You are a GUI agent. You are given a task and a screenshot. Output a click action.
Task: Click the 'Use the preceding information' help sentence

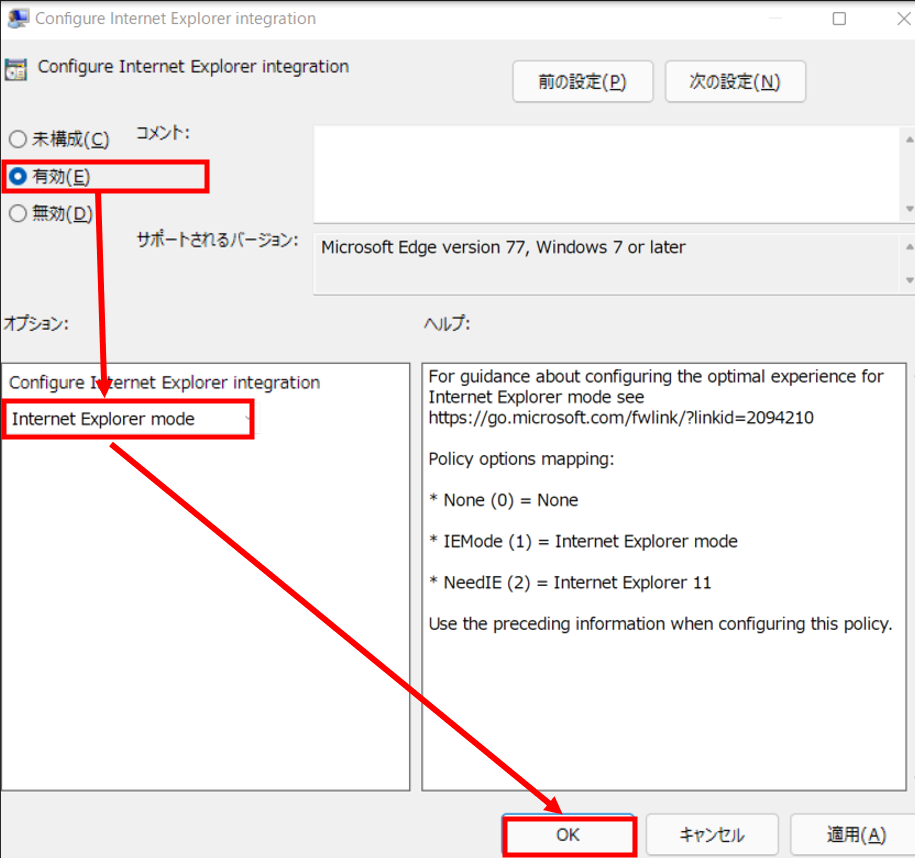coord(661,624)
